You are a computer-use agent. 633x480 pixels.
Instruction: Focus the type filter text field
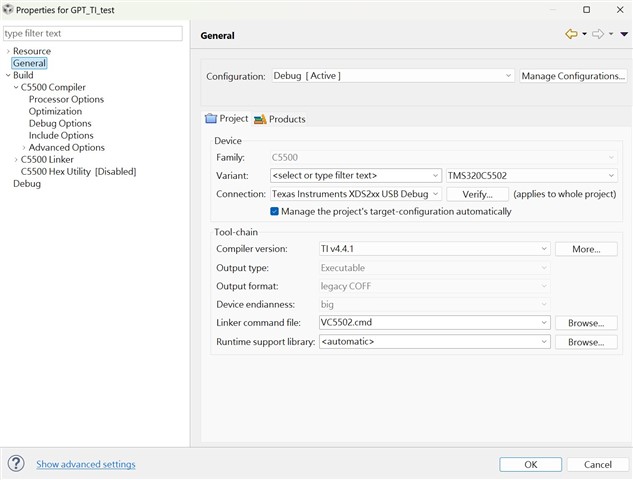(93, 34)
